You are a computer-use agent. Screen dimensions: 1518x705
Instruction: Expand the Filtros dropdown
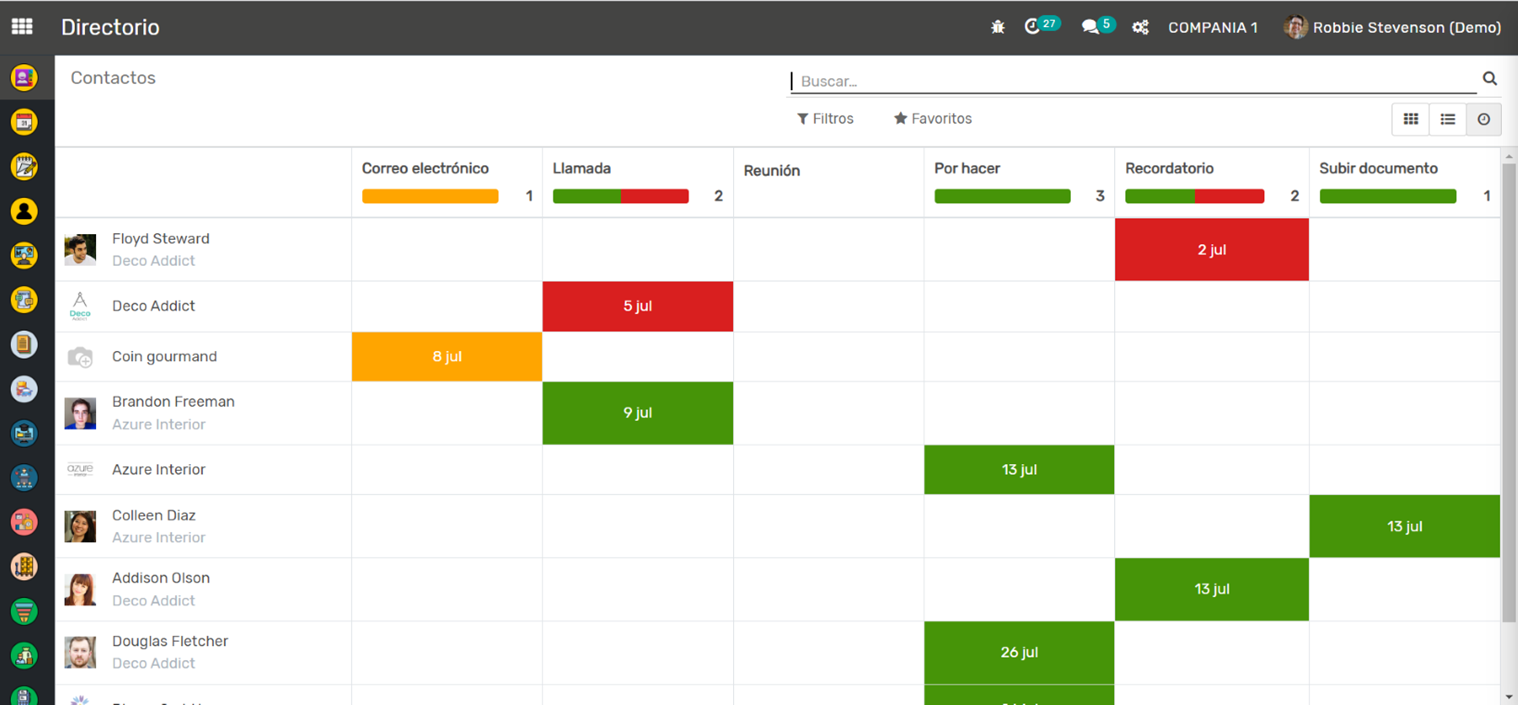(825, 119)
